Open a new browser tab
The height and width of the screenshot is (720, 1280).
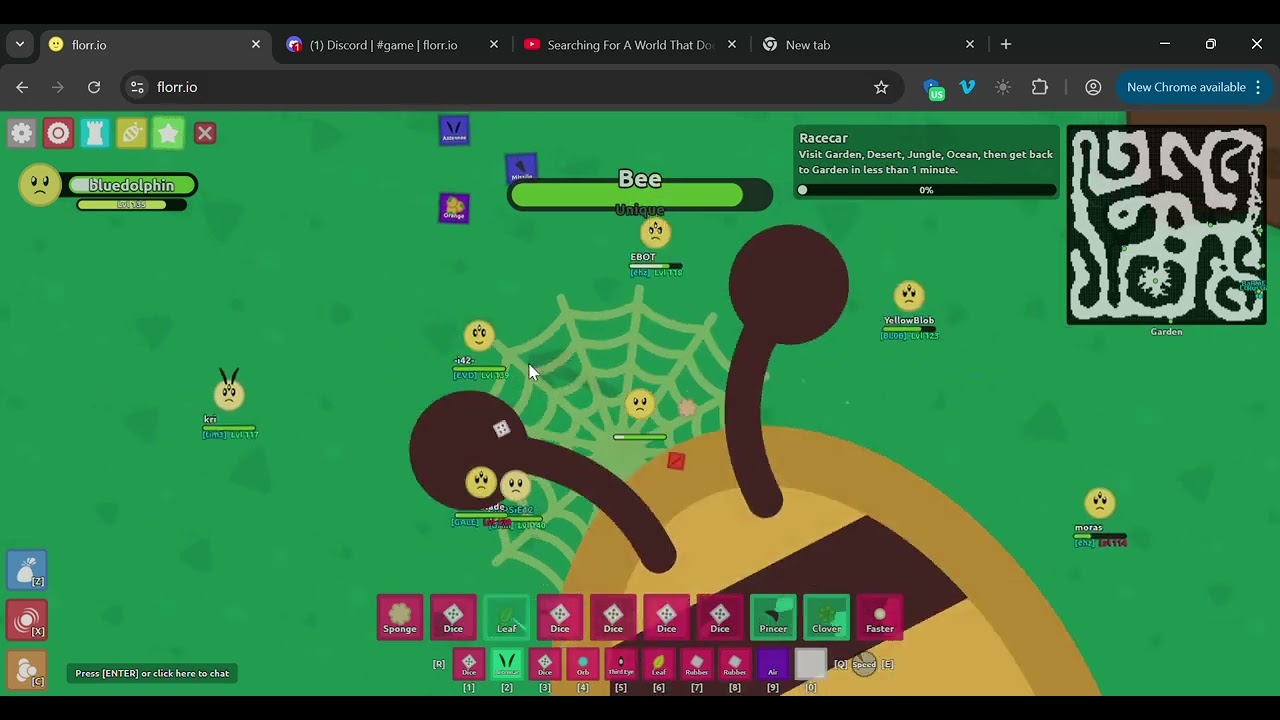[x=1006, y=44]
